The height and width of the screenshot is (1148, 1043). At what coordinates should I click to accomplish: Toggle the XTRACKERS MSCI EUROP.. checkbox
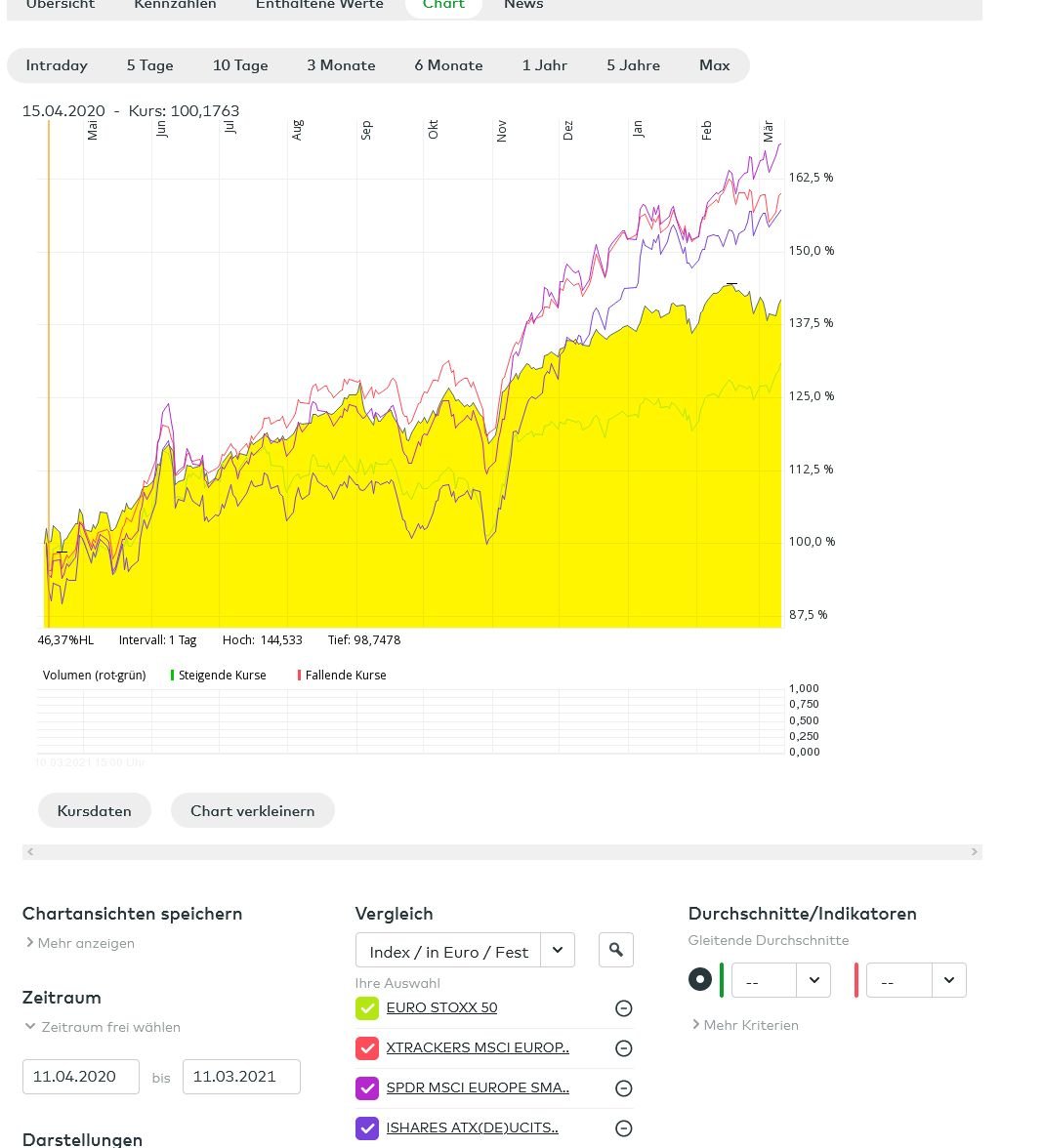tap(367, 1048)
